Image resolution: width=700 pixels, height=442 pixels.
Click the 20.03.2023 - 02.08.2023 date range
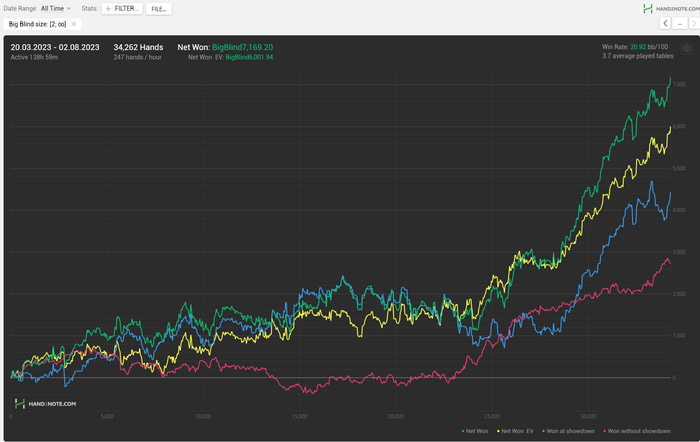click(55, 47)
